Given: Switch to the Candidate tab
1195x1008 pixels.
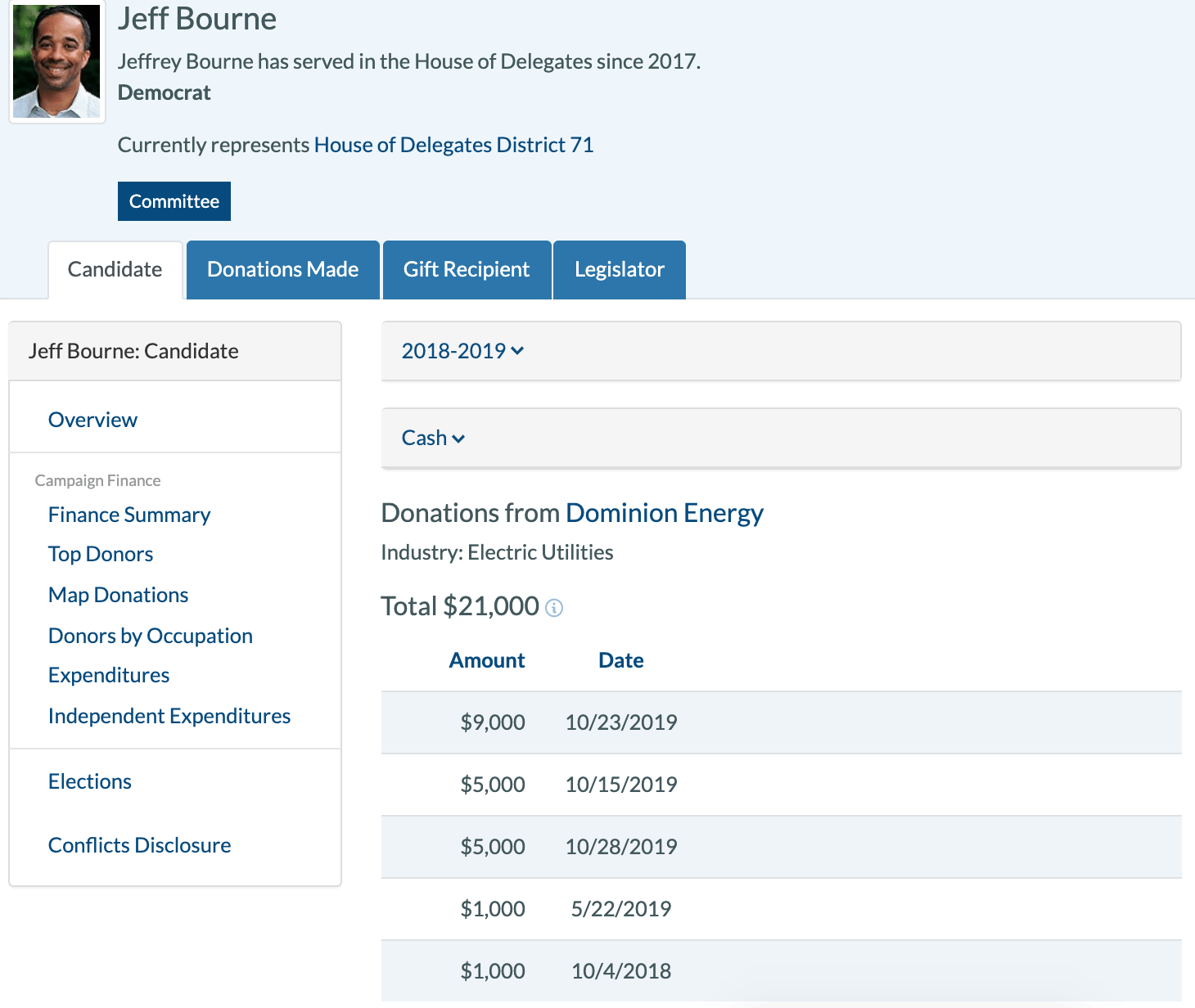Looking at the screenshot, I should coord(115,270).
